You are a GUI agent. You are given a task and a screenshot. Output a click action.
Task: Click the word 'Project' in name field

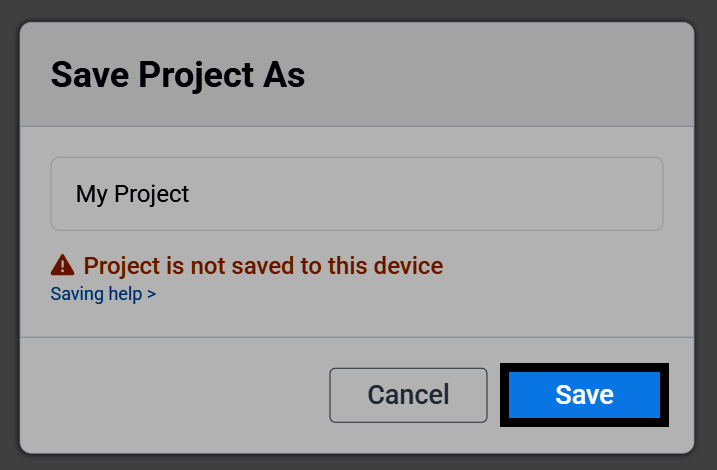151,194
